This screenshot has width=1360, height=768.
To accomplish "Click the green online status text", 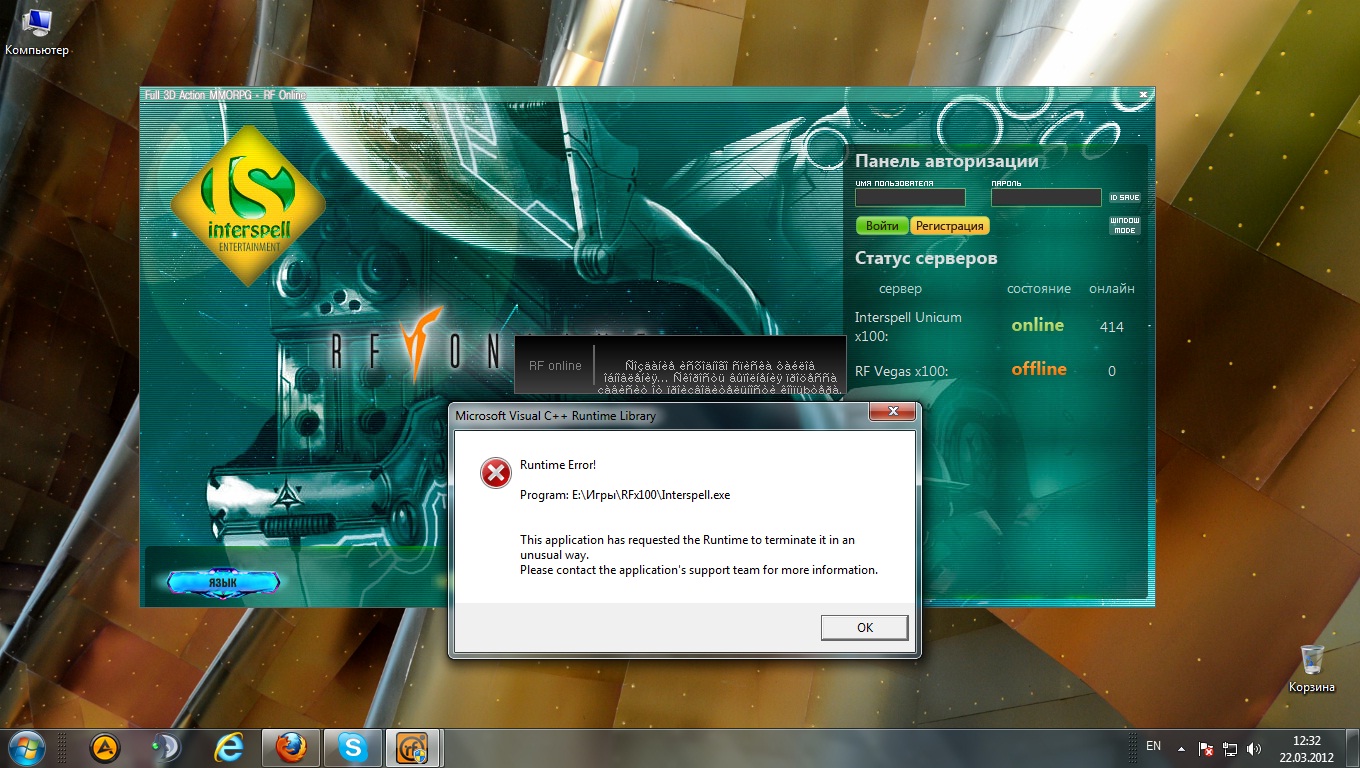I will 1038,325.
